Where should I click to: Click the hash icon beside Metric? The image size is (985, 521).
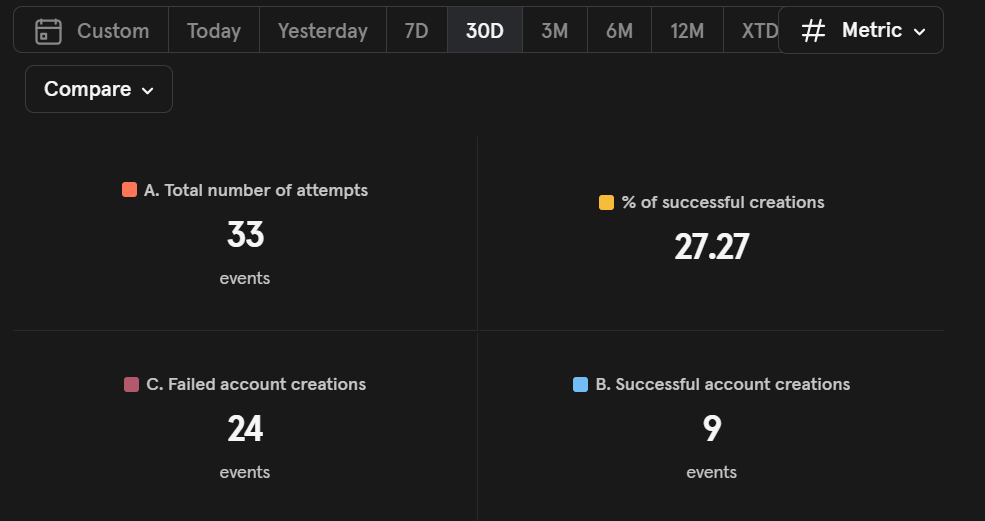[814, 31]
